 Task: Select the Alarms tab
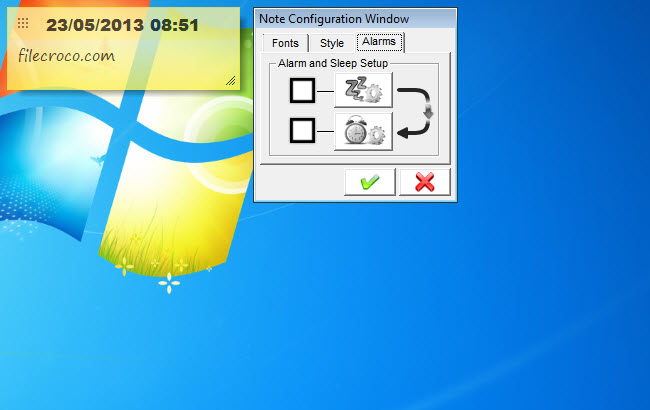[379, 42]
